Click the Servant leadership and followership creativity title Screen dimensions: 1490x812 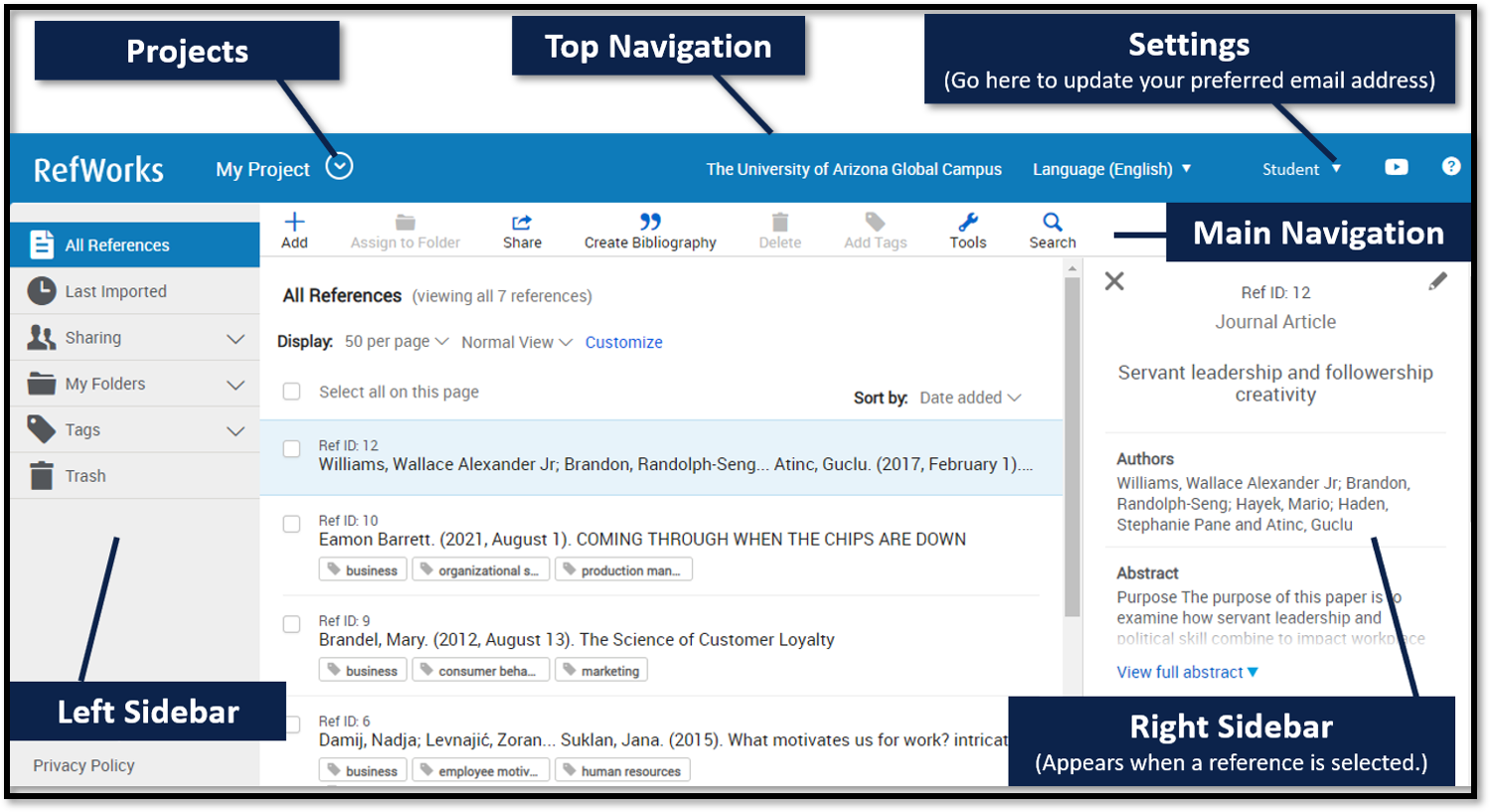click(1275, 384)
